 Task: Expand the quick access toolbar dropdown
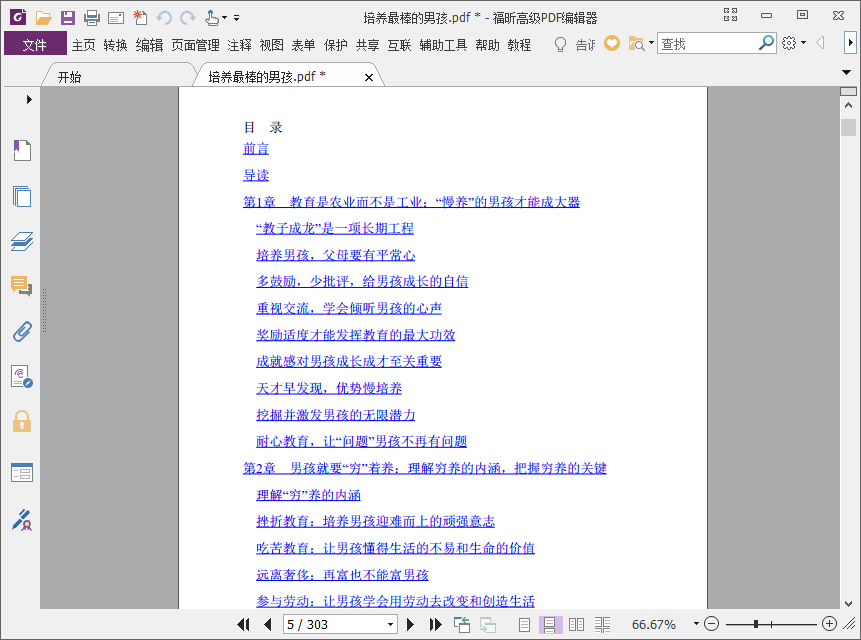tap(236, 18)
